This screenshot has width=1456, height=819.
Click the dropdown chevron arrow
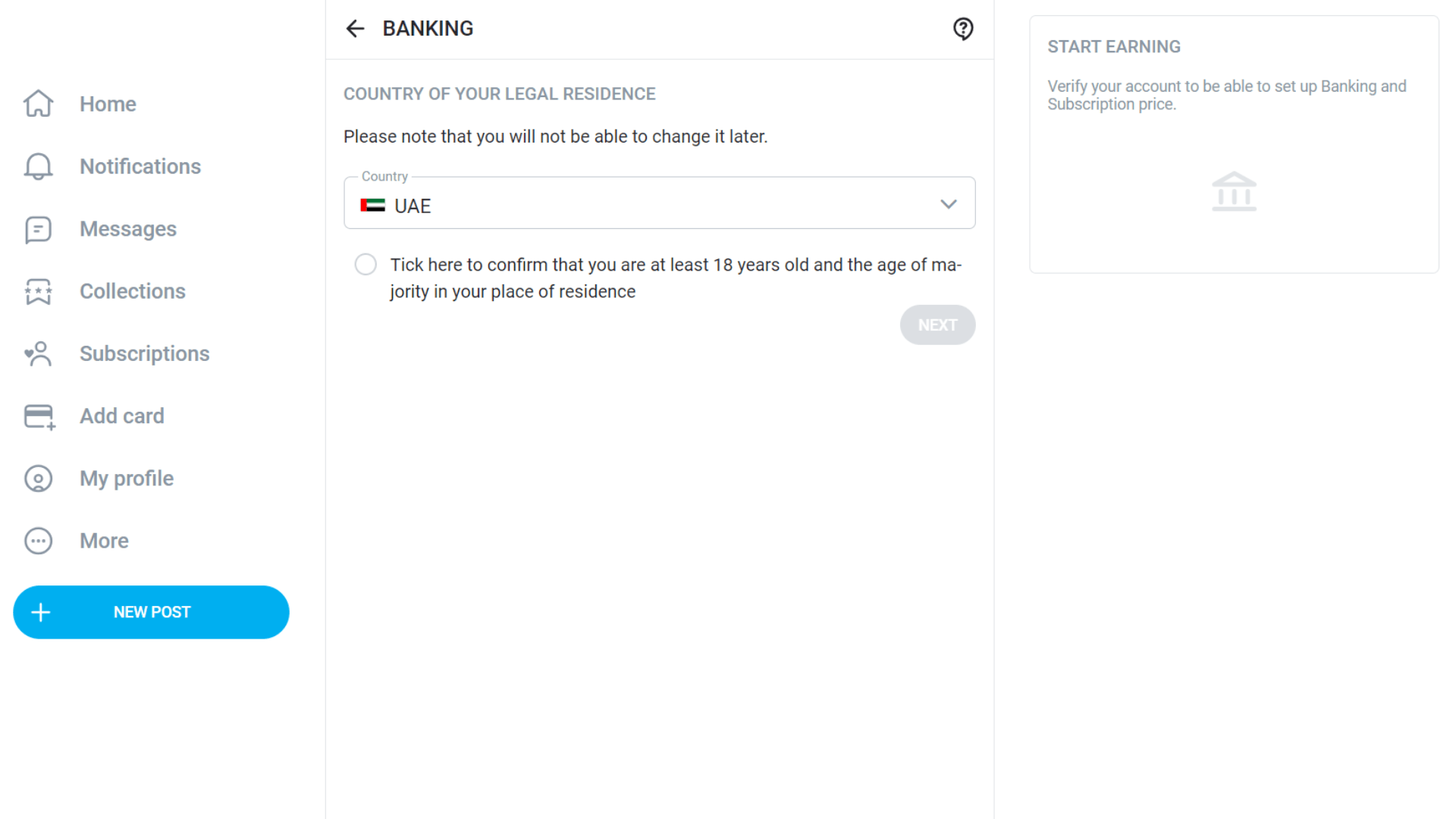click(948, 204)
